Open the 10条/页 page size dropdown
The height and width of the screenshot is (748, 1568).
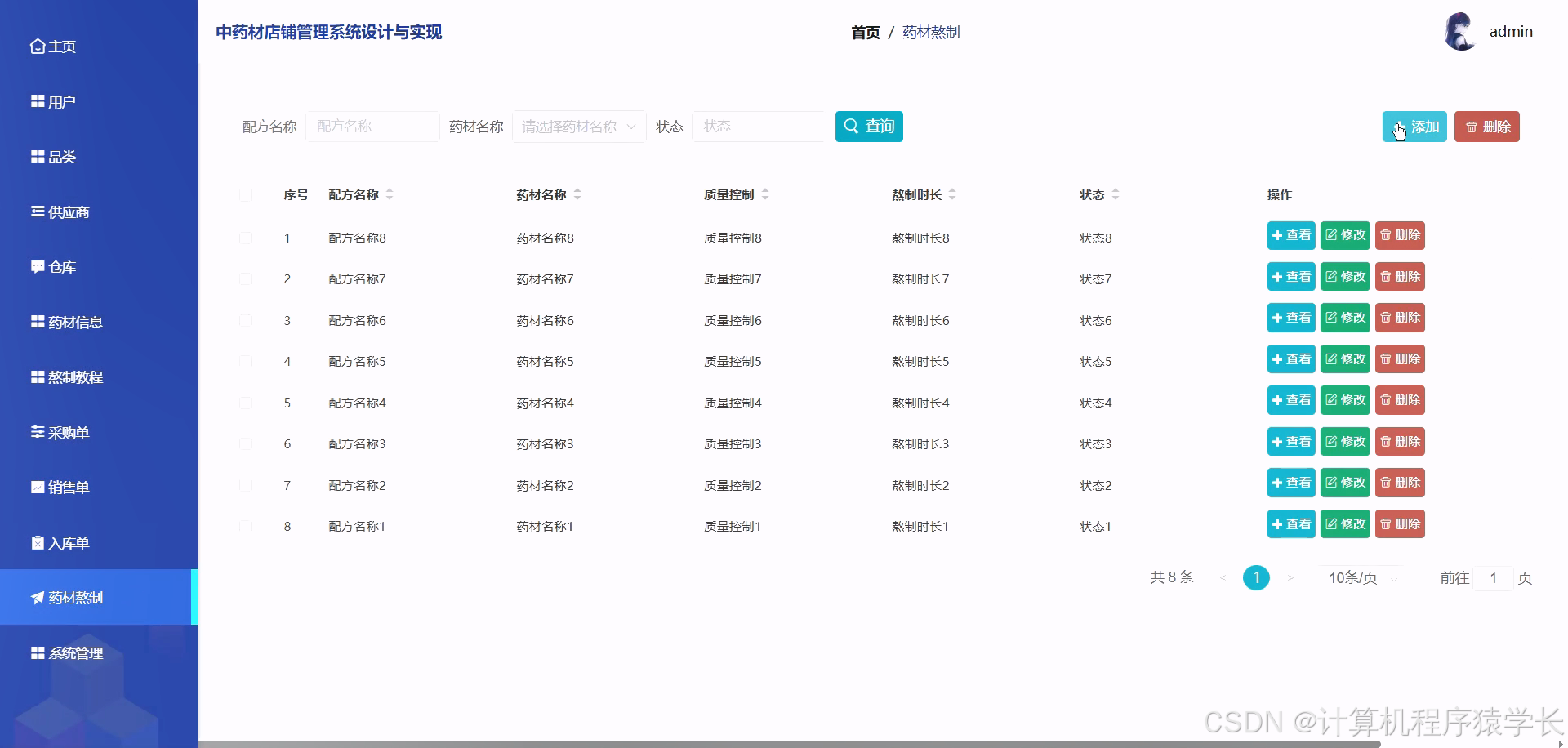click(1360, 577)
